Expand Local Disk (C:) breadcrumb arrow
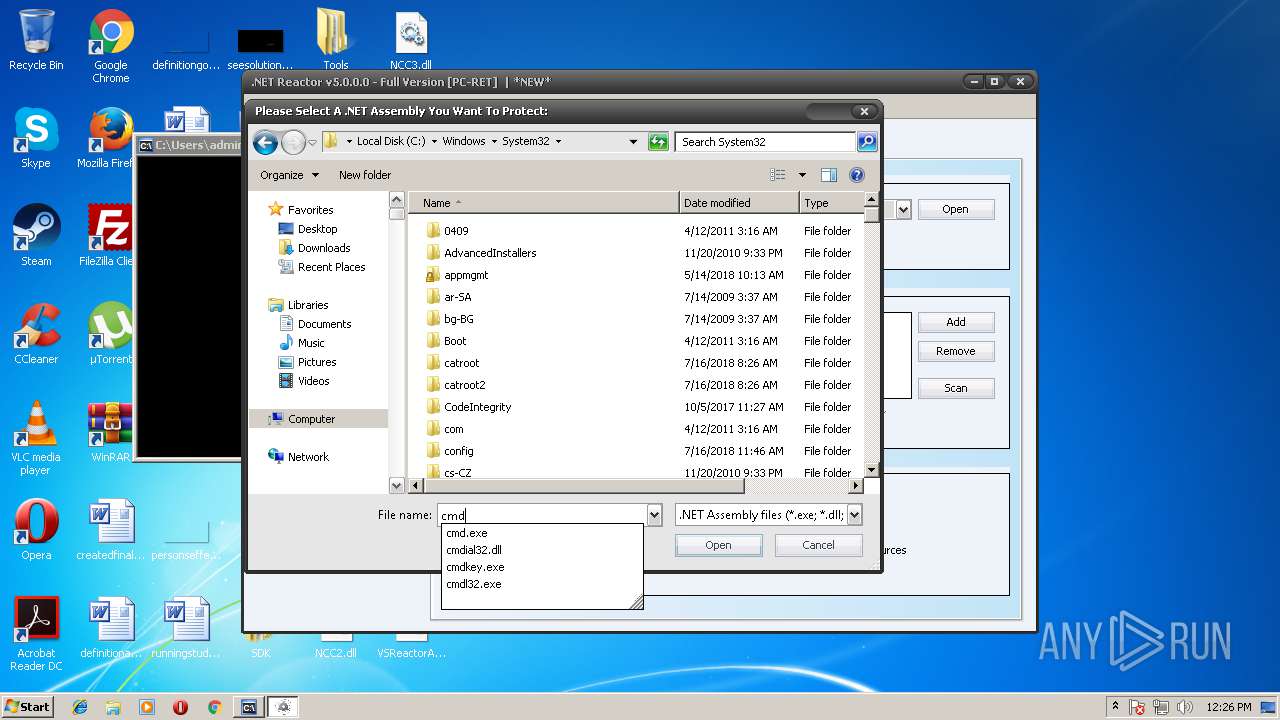Image resolution: width=1280 pixels, height=720 pixels. click(434, 142)
